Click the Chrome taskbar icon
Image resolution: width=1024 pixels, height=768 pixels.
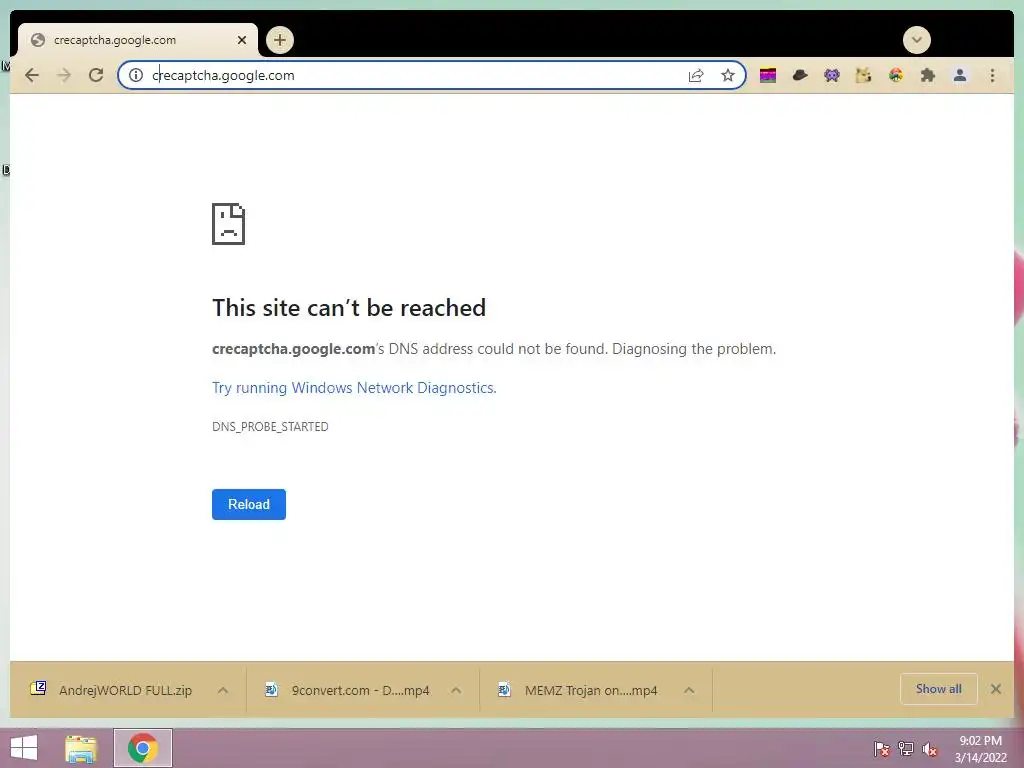coord(143,748)
